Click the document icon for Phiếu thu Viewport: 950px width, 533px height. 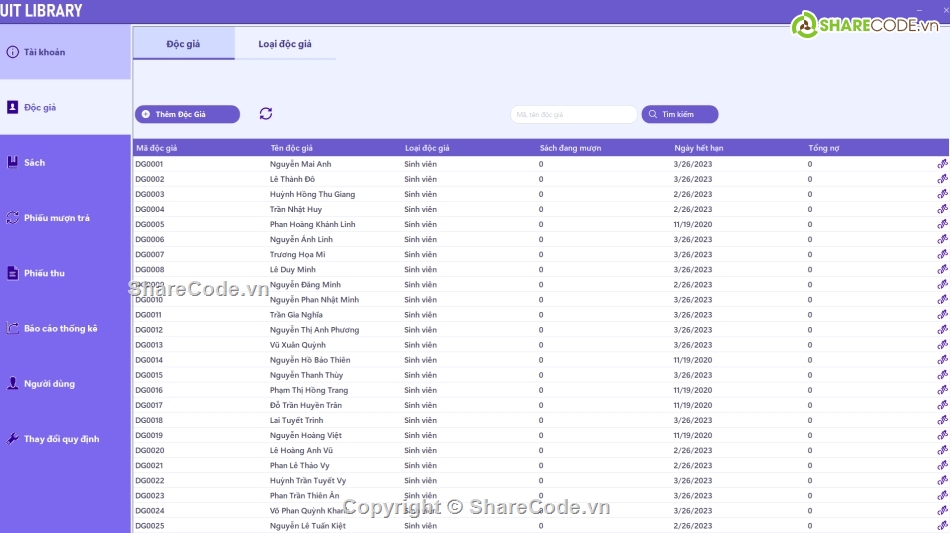(13, 273)
